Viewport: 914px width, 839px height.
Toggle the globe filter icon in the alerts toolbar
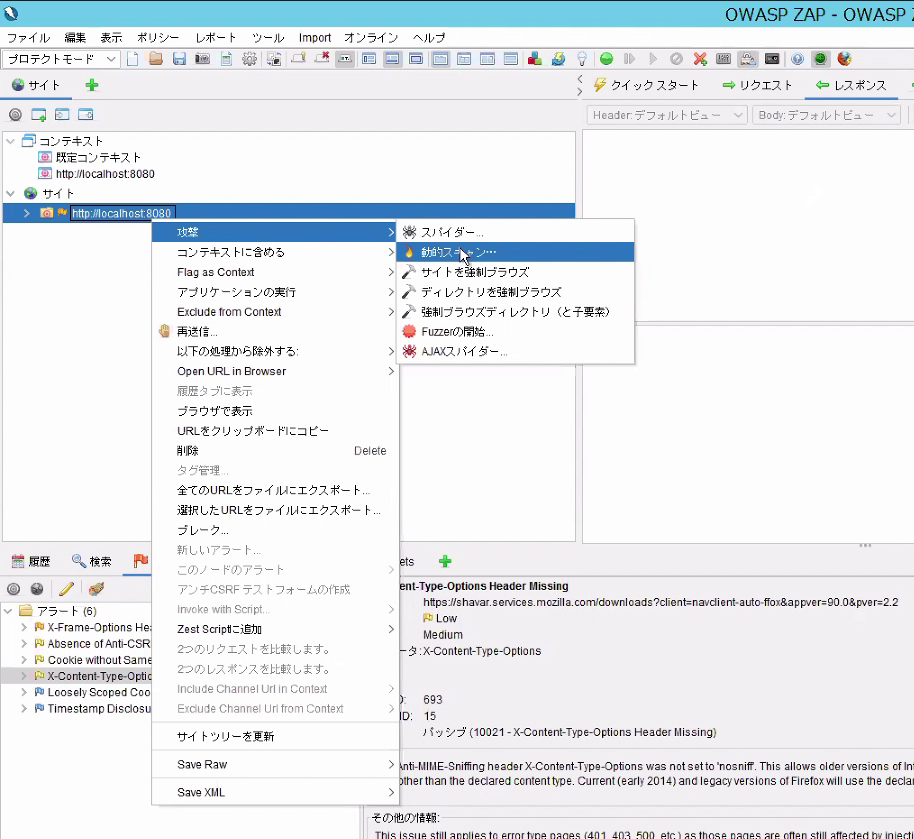tap(37, 589)
